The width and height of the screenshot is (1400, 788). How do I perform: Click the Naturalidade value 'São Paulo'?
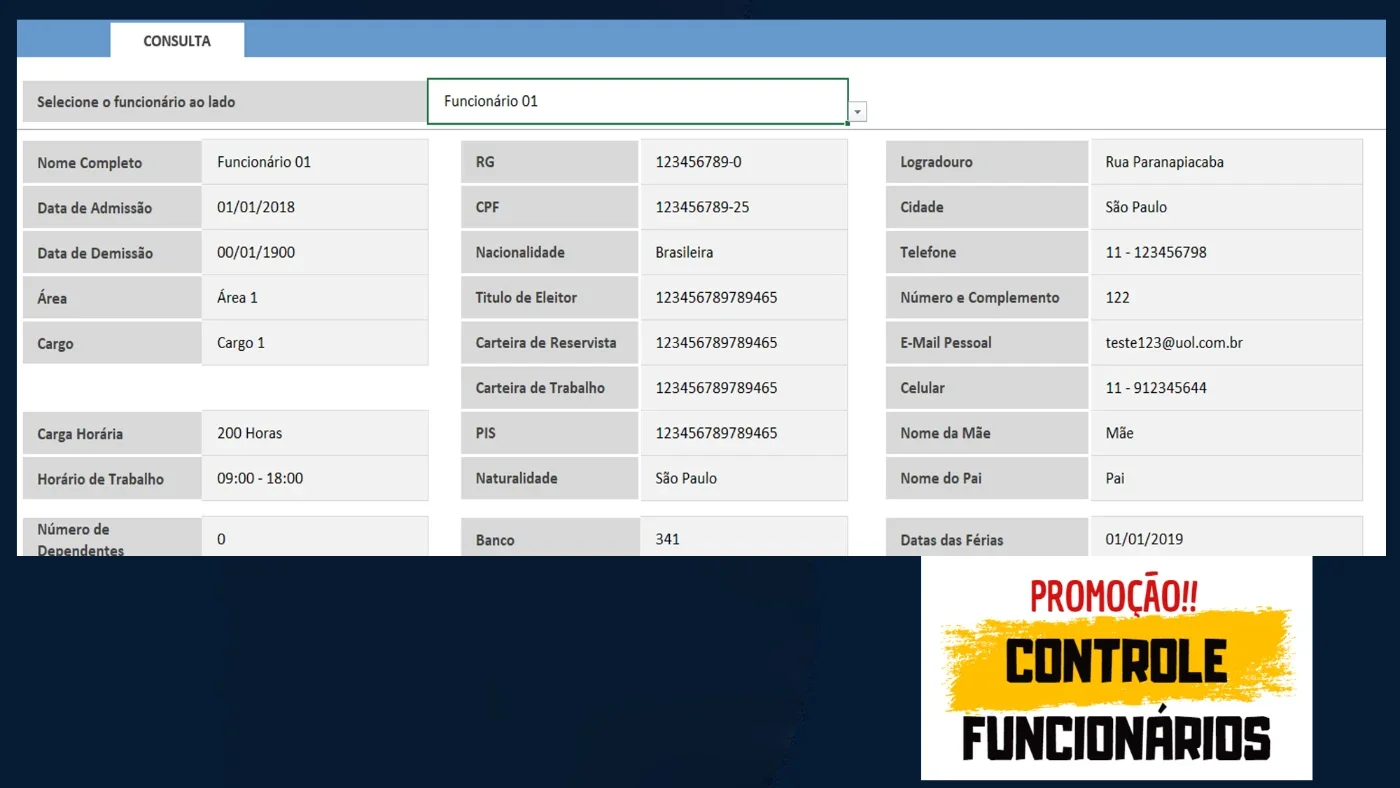click(744, 478)
